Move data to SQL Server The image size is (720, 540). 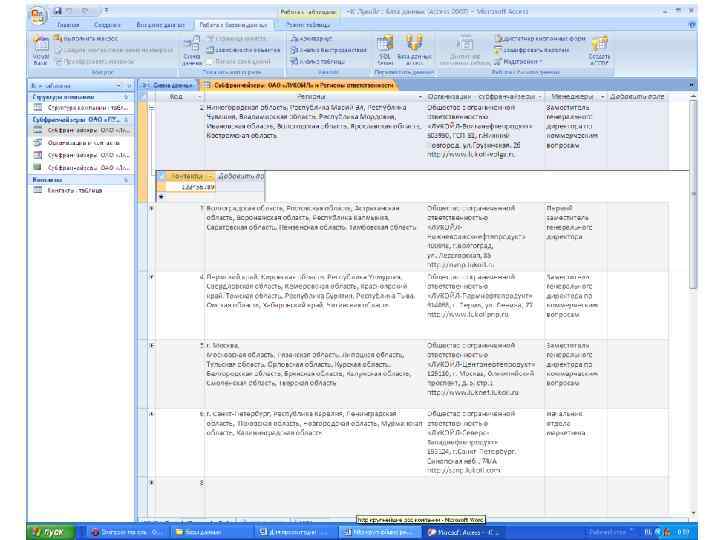(x=385, y=50)
